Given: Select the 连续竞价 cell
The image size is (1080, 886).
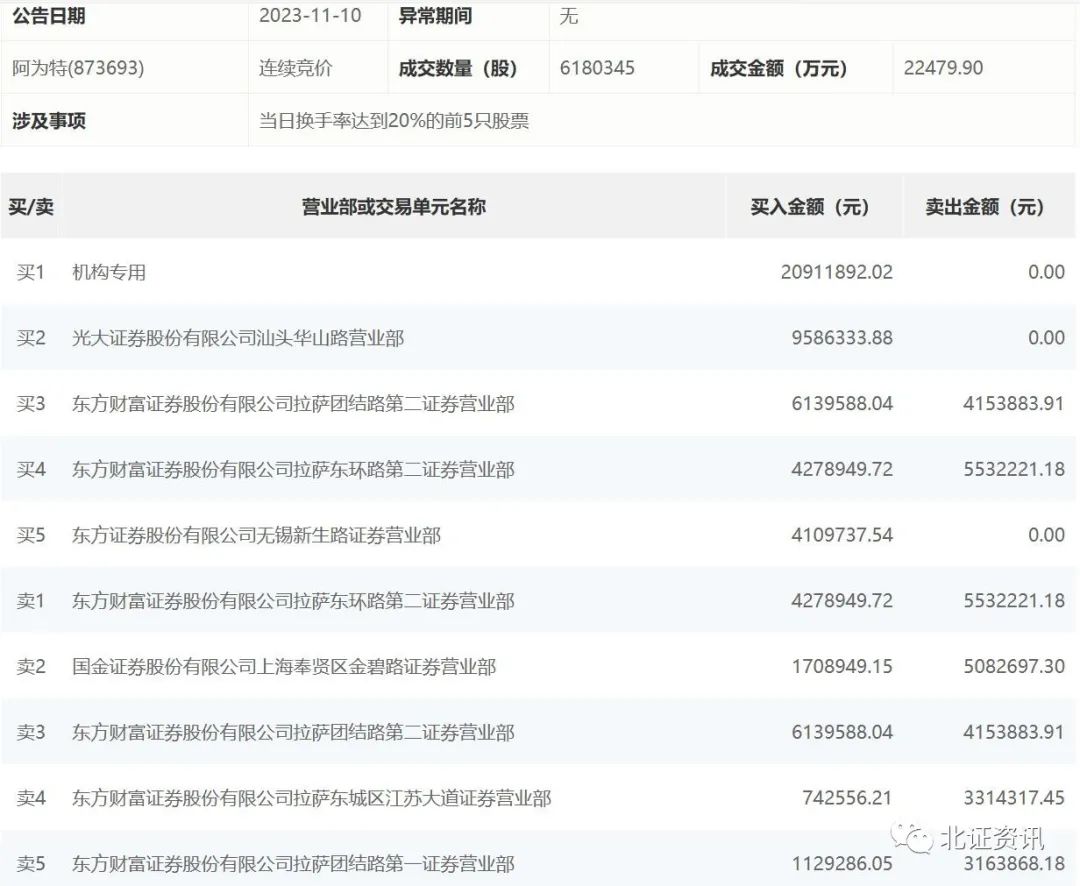Looking at the screenshot, I should (x=295, y=68).
